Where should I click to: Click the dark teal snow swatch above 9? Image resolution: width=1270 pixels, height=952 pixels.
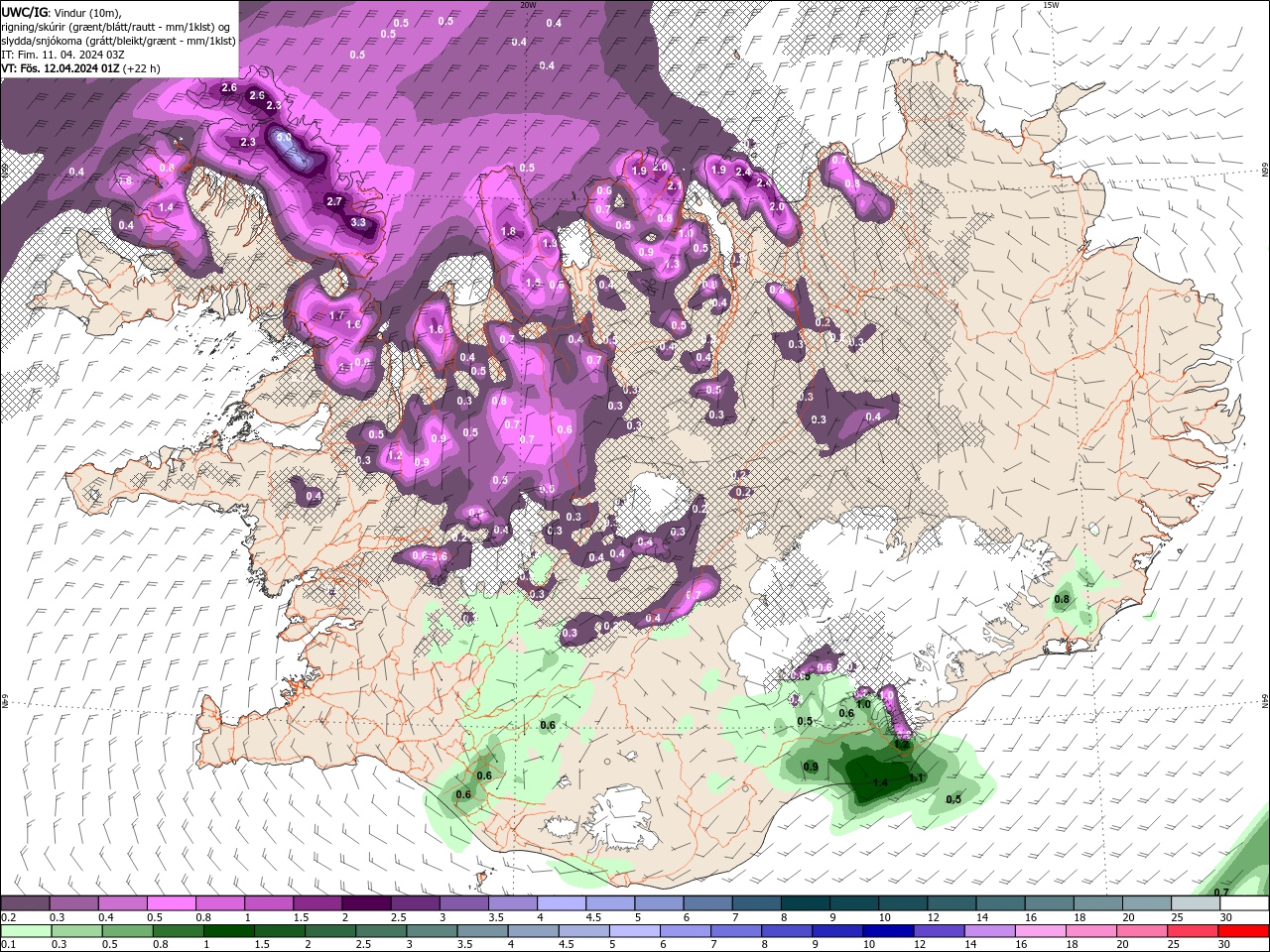point(853,903)
